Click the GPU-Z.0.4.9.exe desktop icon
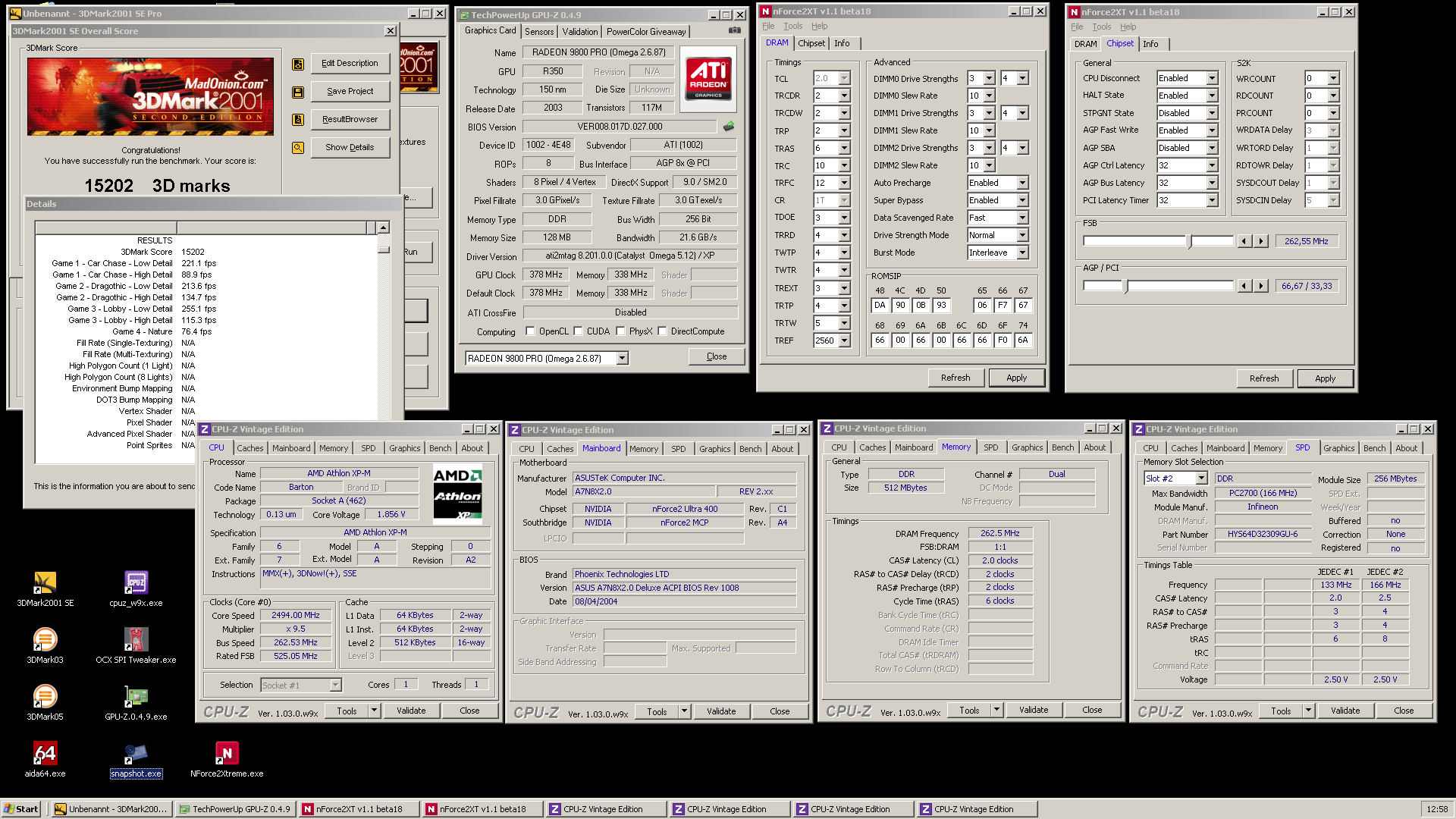Image resolution: width=1456 pixels, height=819 pixels. coord(136,697)
